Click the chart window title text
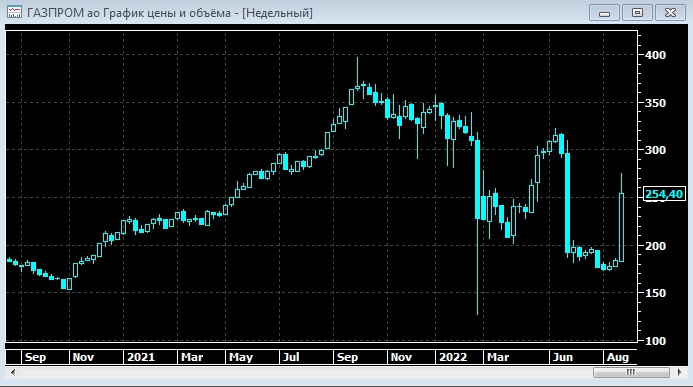Image resolution: width=693 pixels, height=387 pixels. [x=170, y=13]
